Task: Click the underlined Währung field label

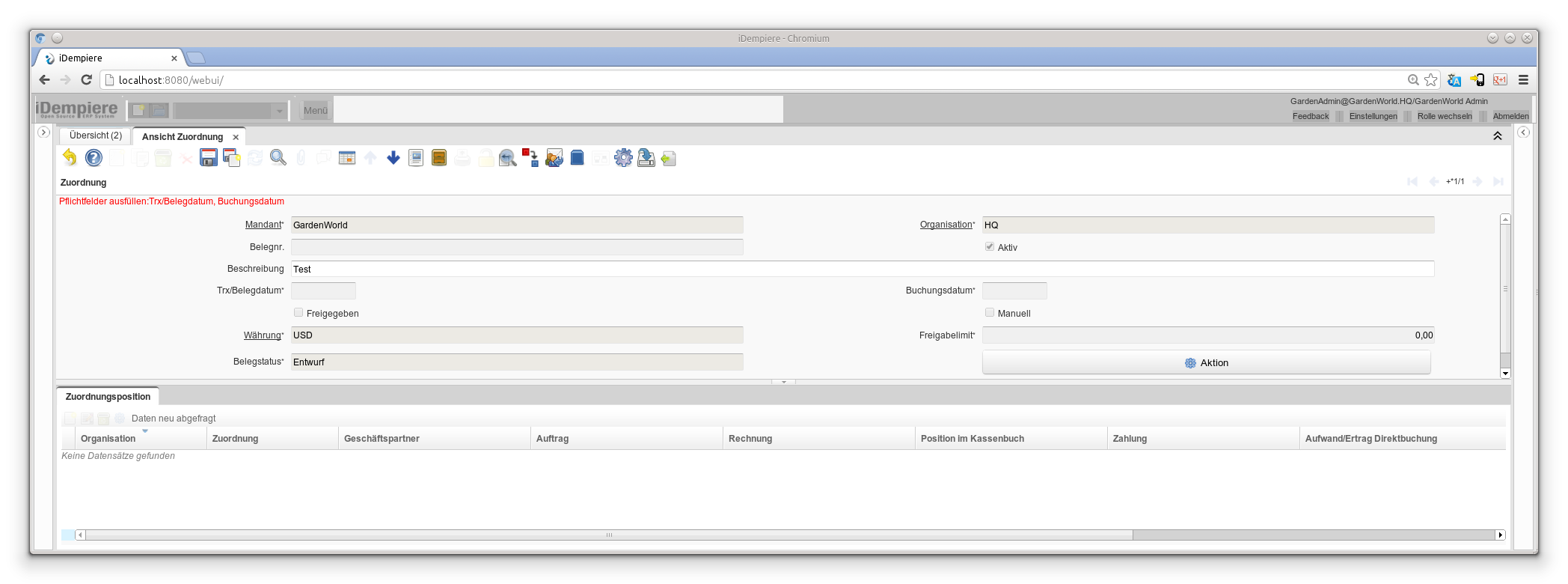Action: click(263, 335)
